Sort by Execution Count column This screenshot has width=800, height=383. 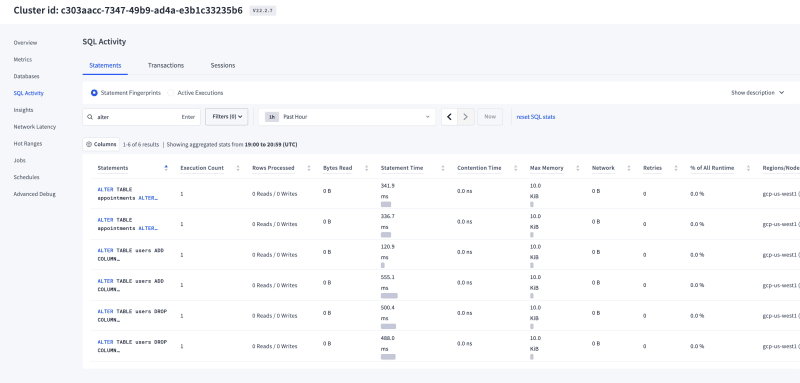pyautogui.click(x=202, y=168)
